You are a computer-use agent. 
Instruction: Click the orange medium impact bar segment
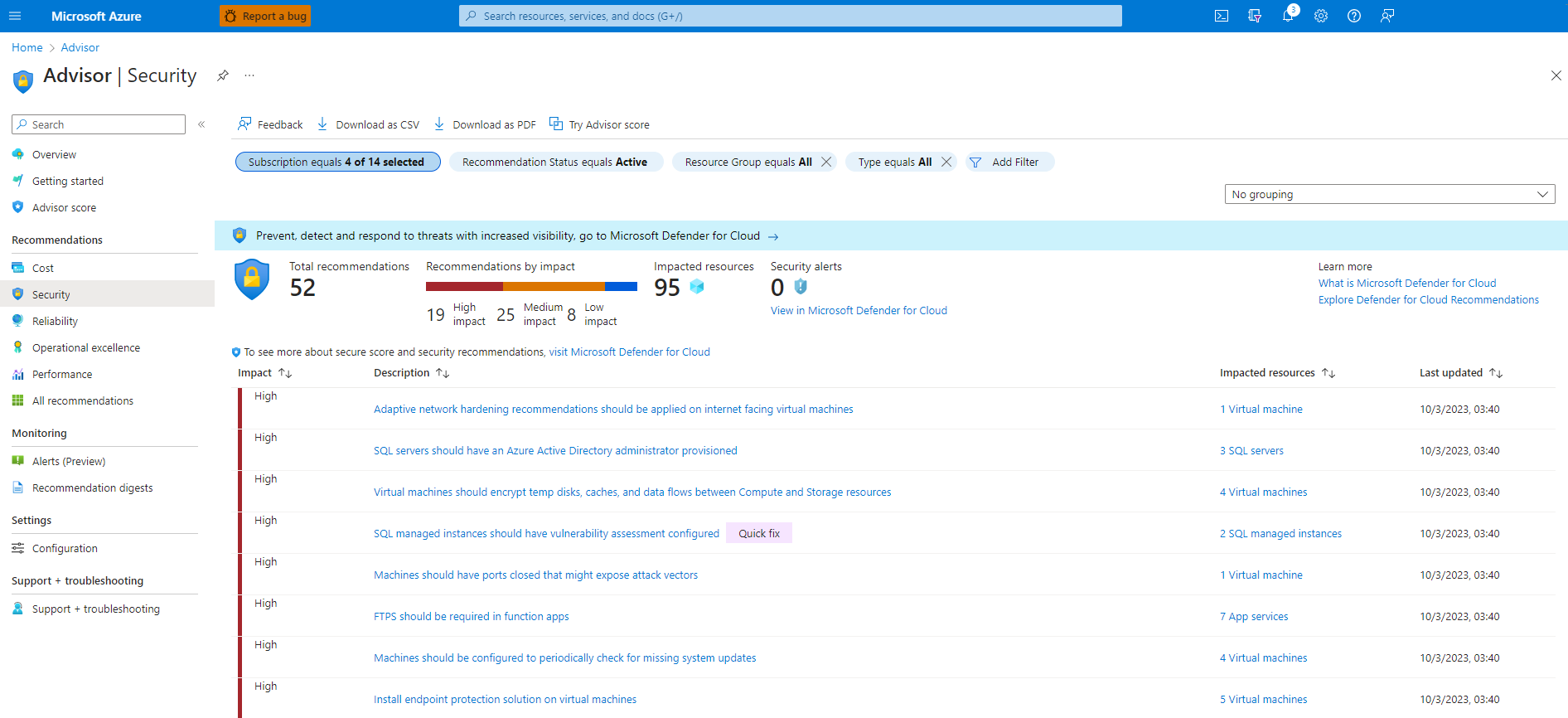pyautogui.click(x=554, y=287)
